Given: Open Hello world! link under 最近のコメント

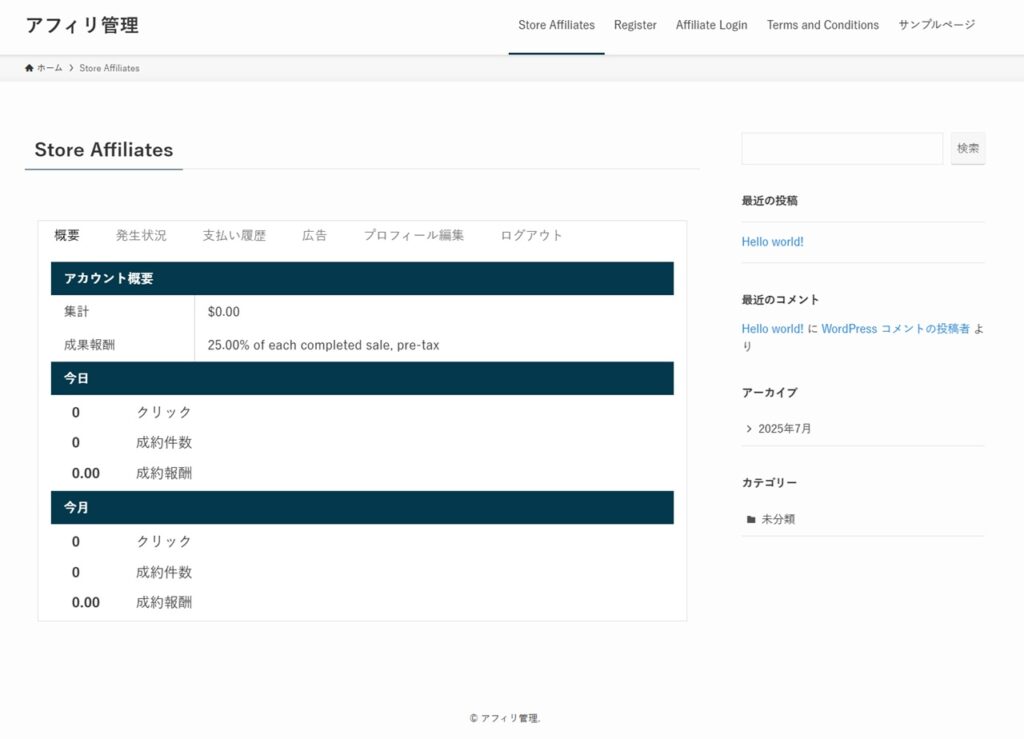Looking at the screenshot, I should 772,329.
